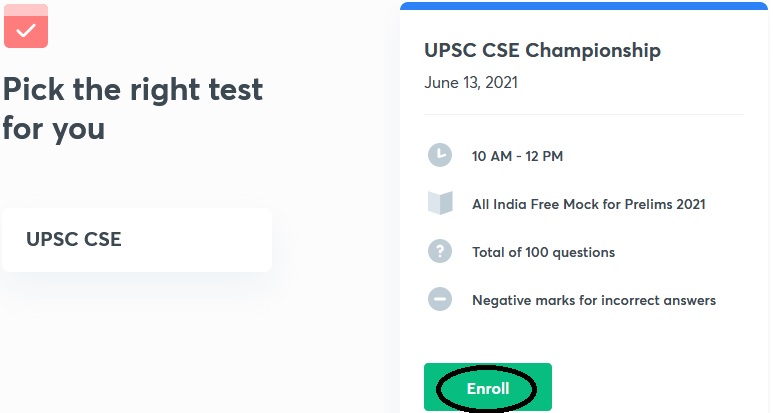
Task: Click the clock icon beside test timing
Action: click(x=440, y=155)
